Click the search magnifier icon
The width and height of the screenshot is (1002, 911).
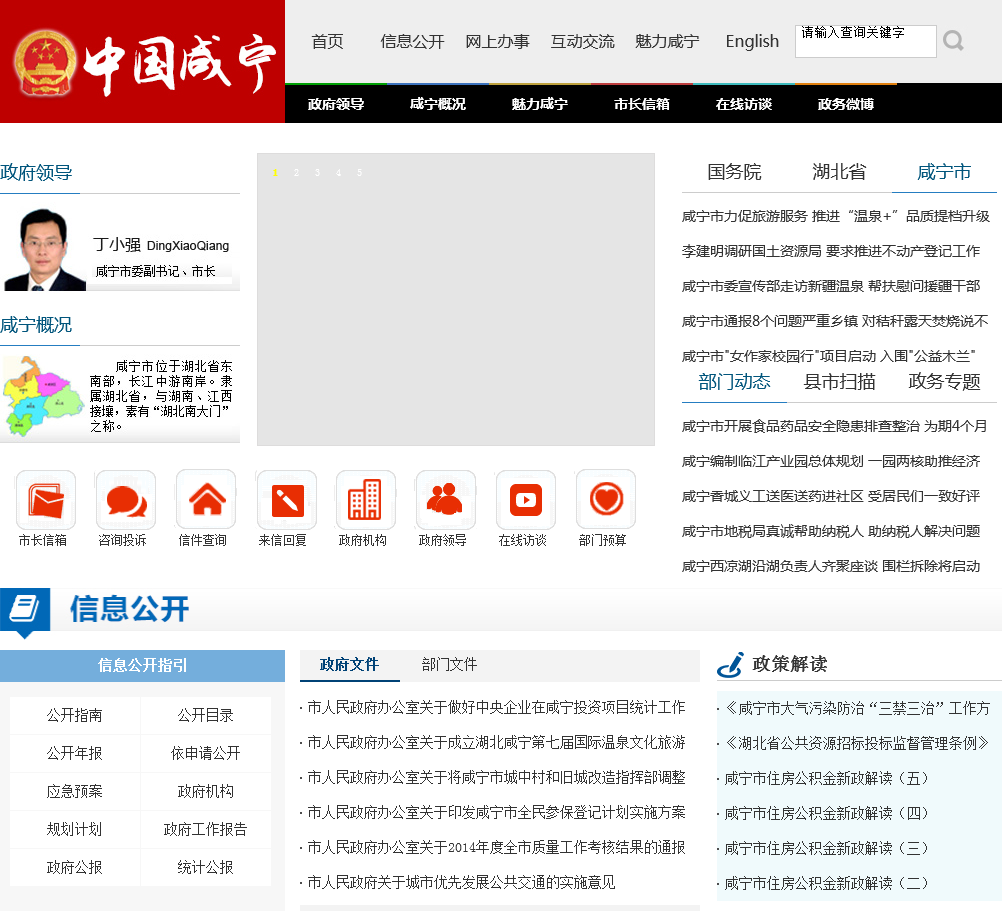tap(953, 42)
